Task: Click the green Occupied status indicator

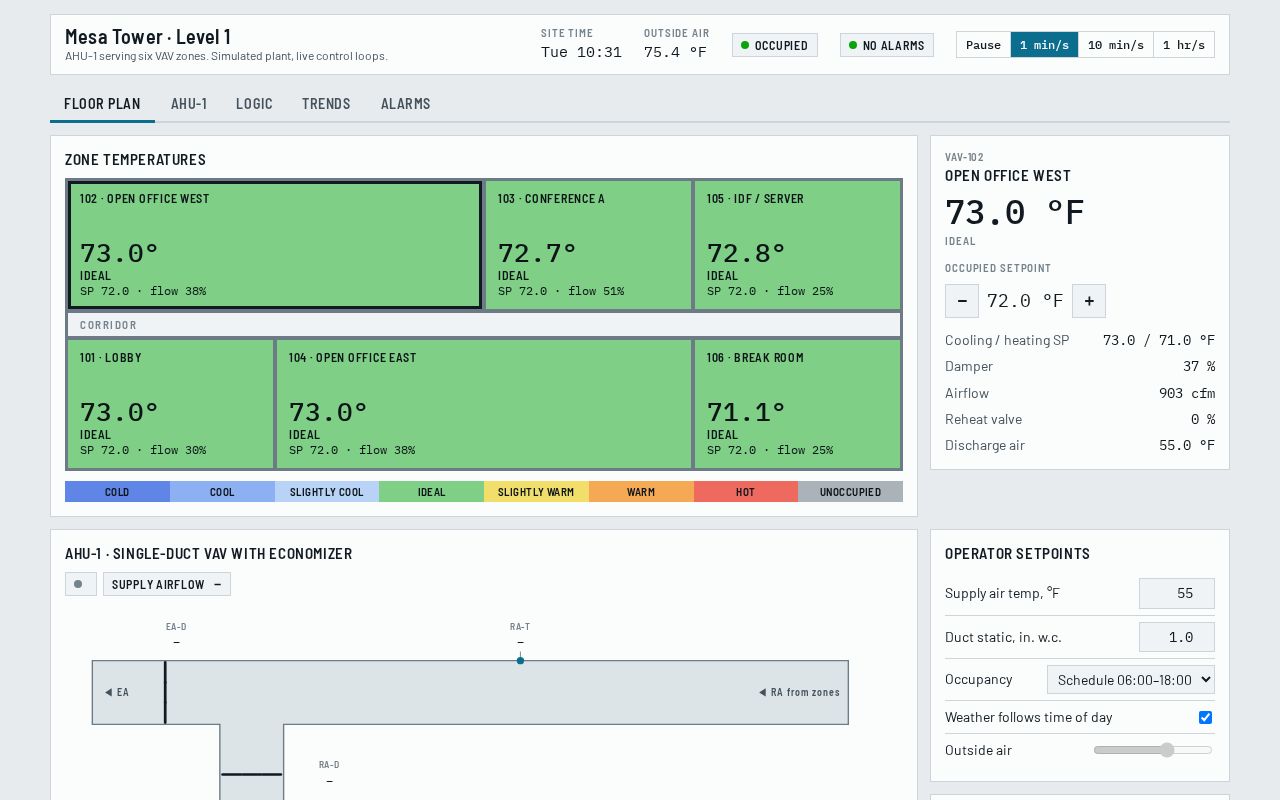Action: (x=775, y=45)
